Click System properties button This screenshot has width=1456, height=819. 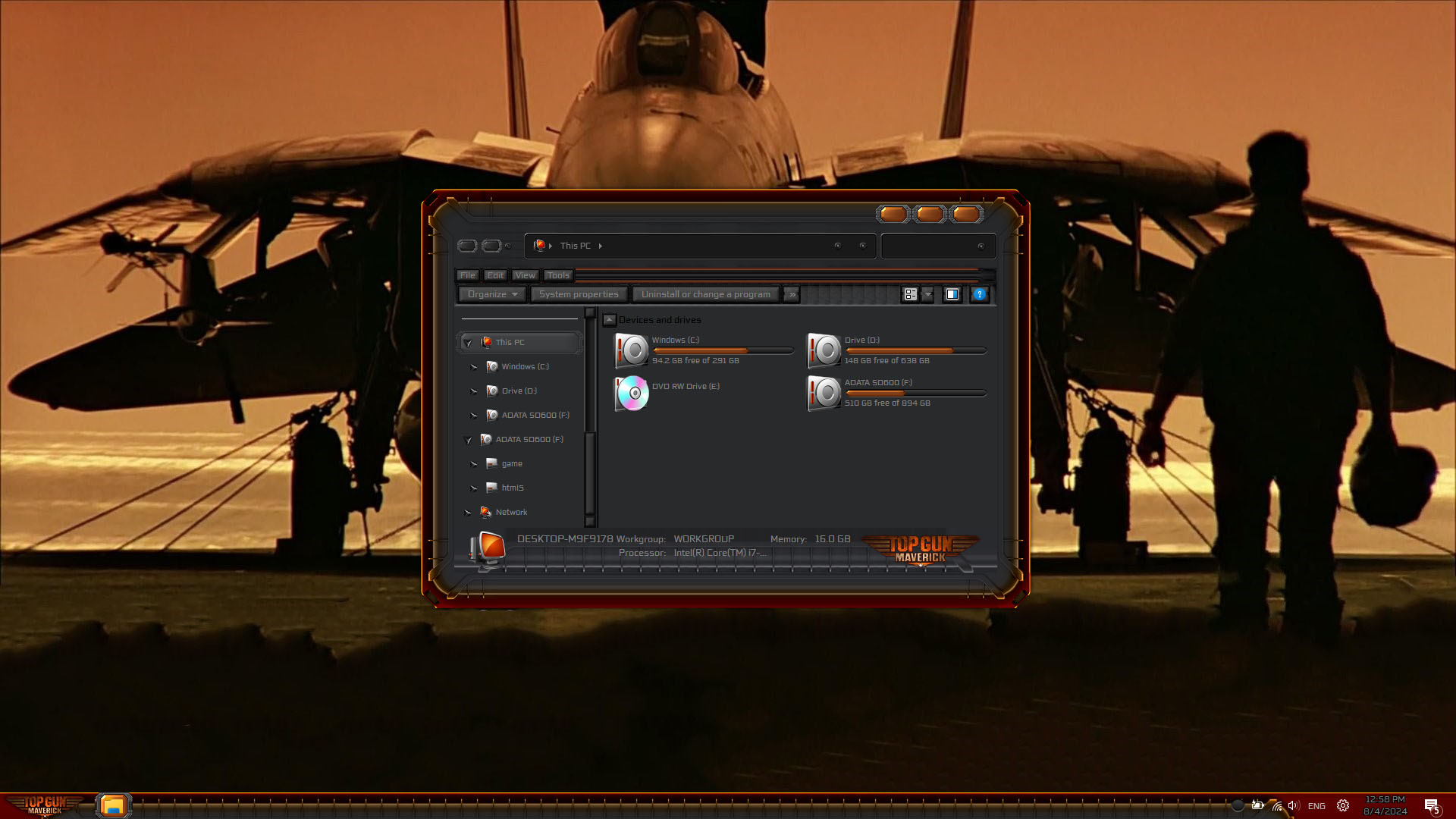579,294
